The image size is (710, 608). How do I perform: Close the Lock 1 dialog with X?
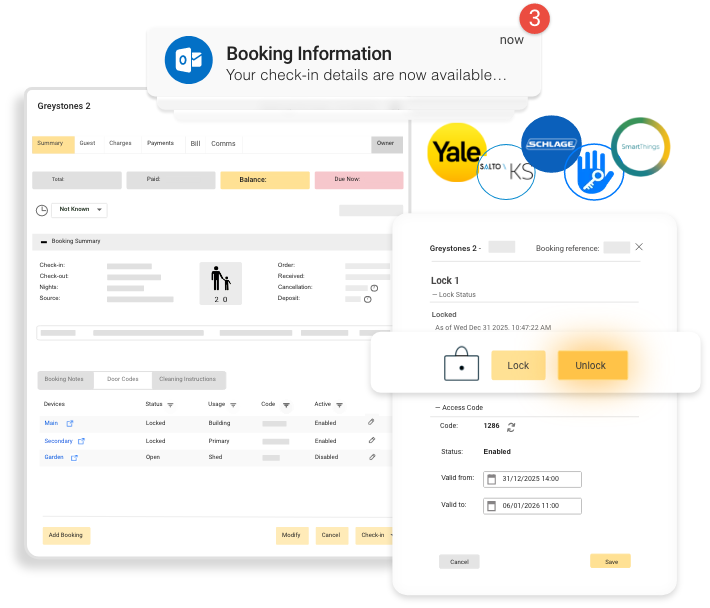(x=639, y=247)
